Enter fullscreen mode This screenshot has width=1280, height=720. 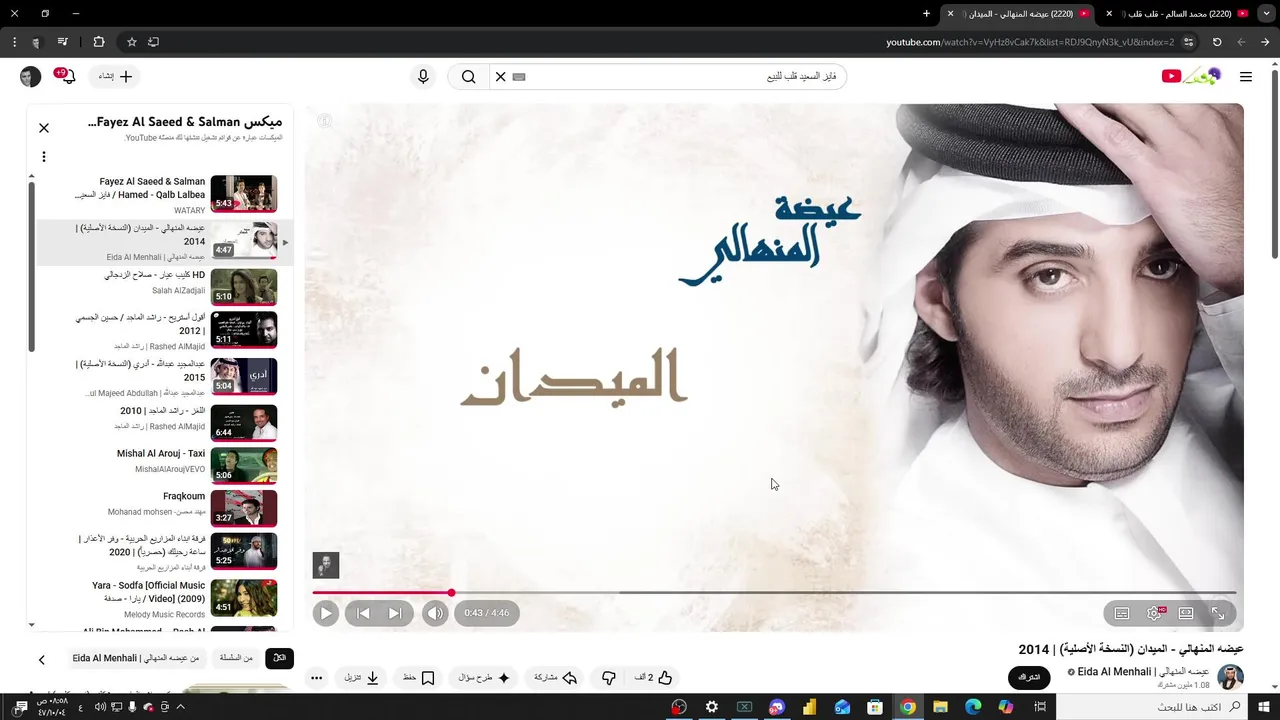coord(1218,613)
